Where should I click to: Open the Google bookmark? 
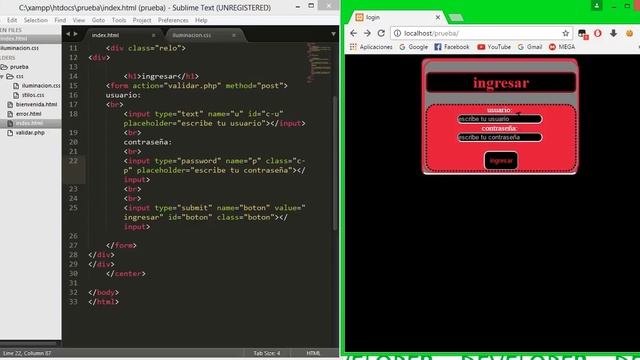point(413,47)
